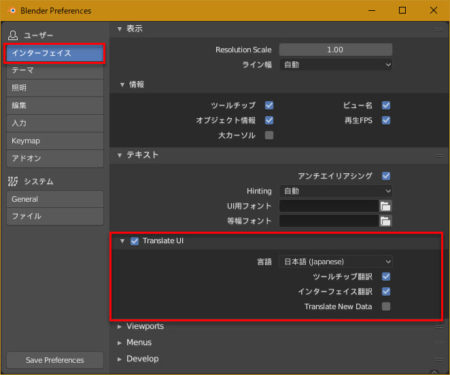The image size is (450, 375).
Task: Toggle the 再生FPS checkbox
Action: coord(386,120)
